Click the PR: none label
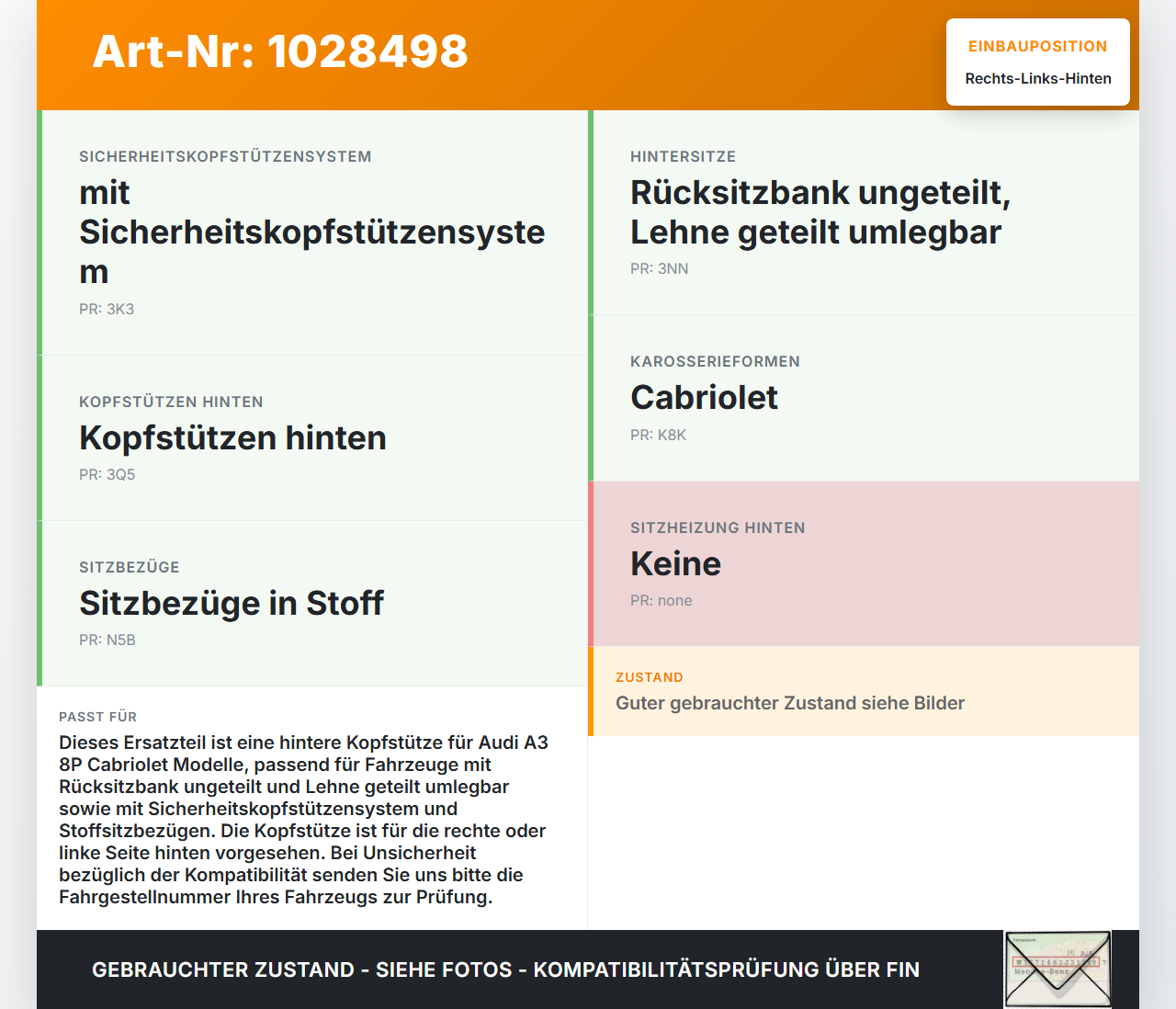1176x1009 pixels. (661, 600)
